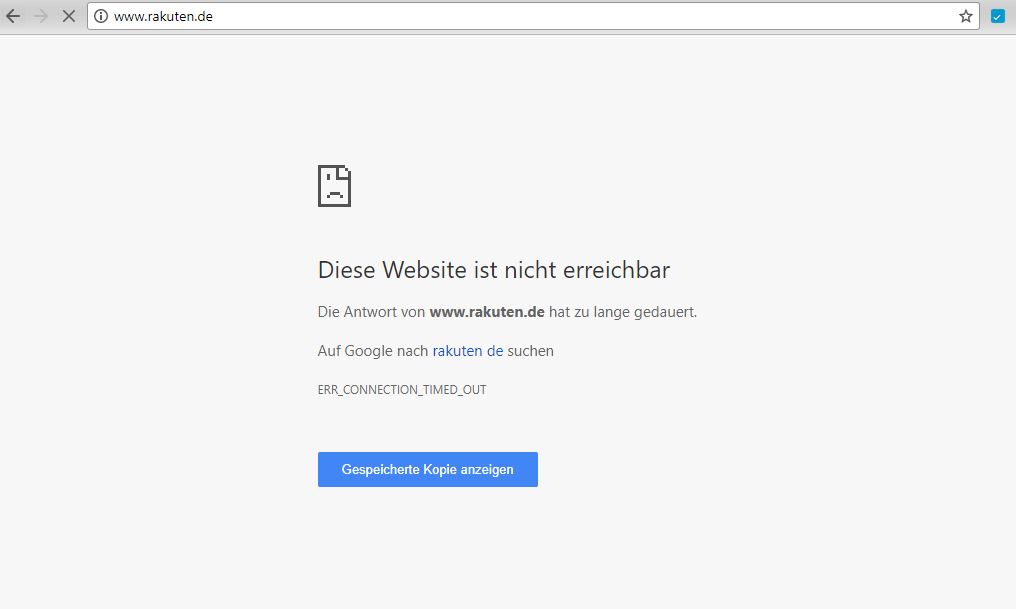
Task: Focus the address bar showing www.rakuten.de
Action: tap(533, 16)
